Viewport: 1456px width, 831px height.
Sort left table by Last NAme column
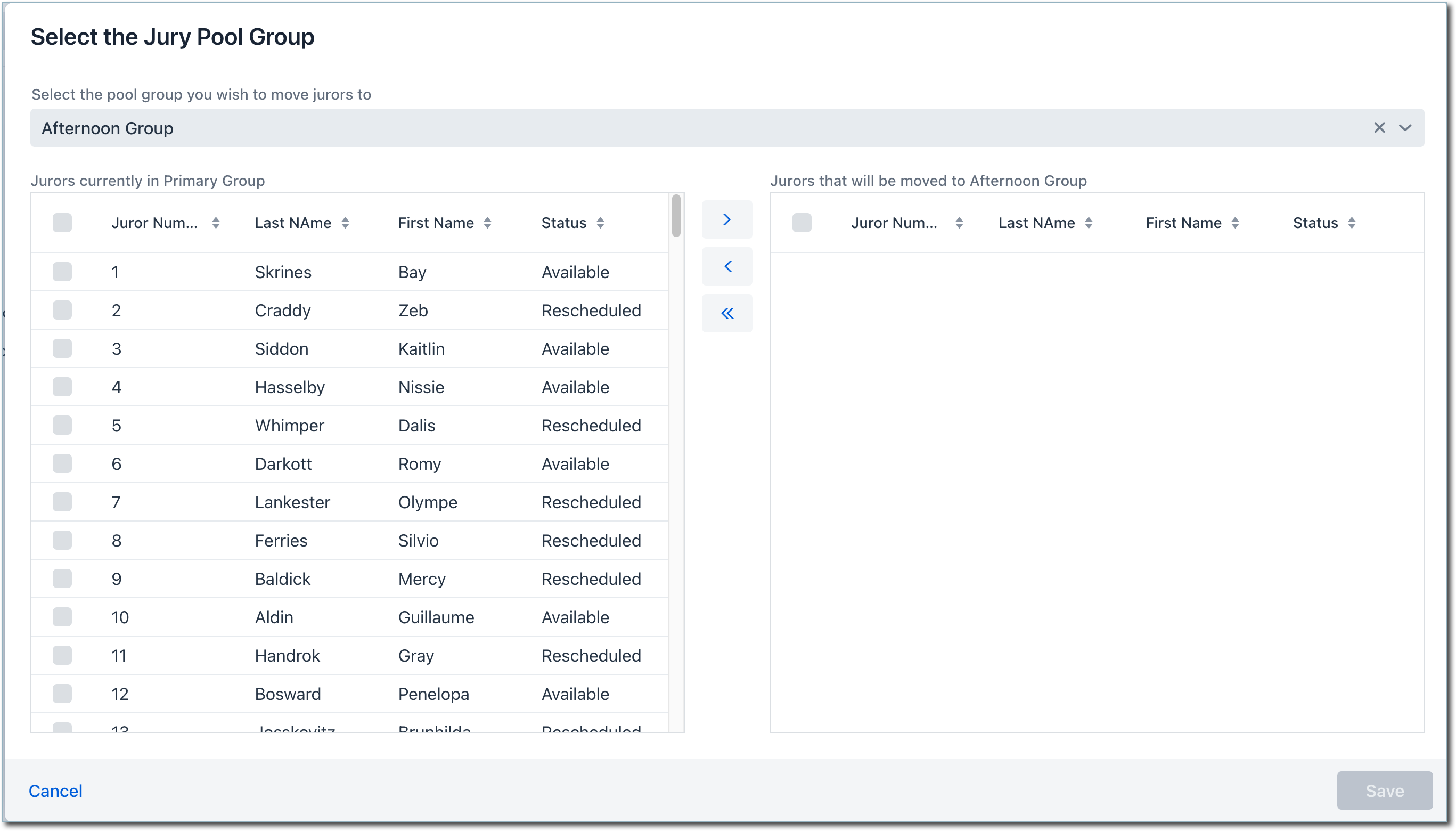tap(345, 223)
